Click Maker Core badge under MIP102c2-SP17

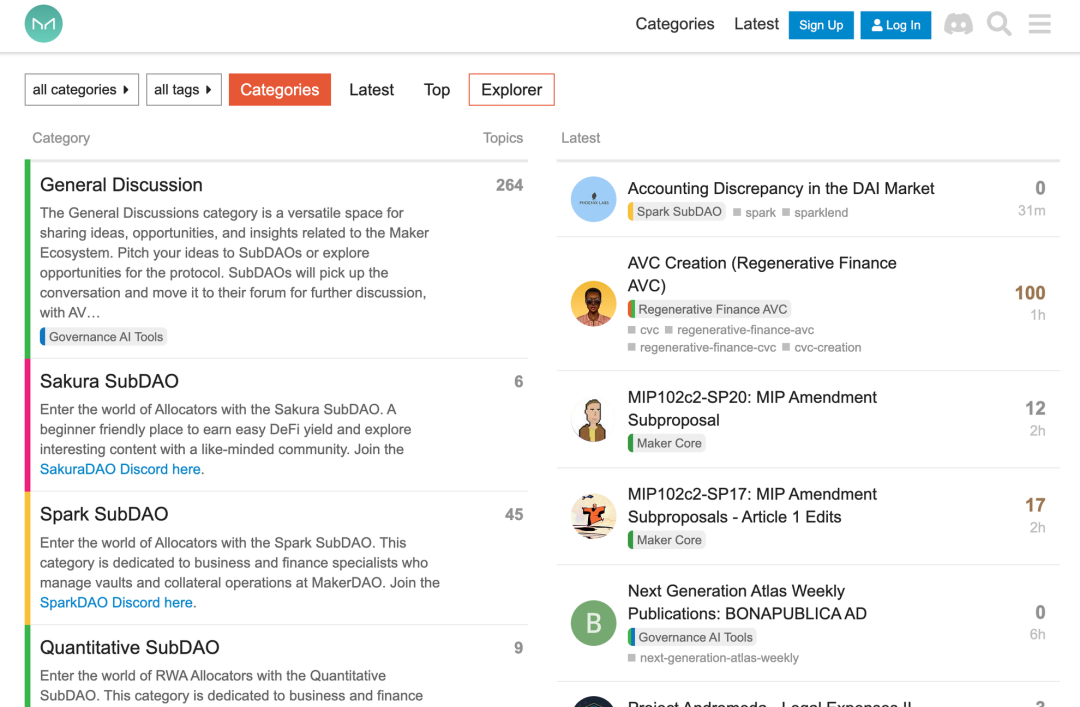point(666,540)
